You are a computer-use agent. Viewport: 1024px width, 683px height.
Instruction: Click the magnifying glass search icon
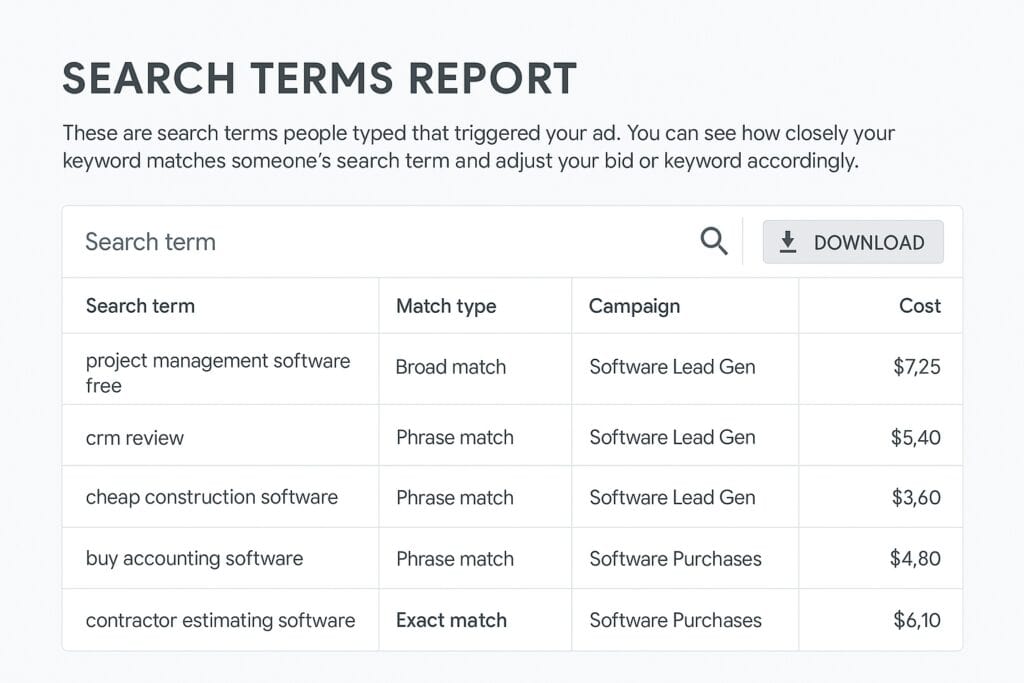tap(714, 241)
